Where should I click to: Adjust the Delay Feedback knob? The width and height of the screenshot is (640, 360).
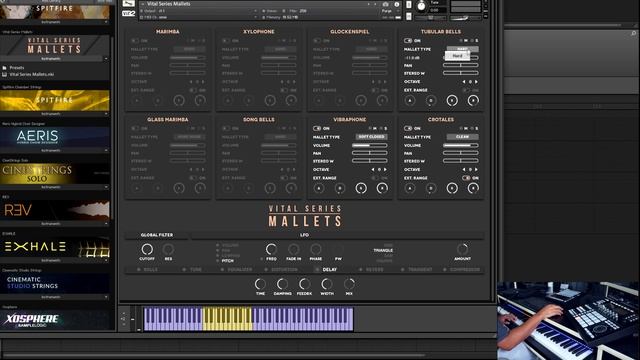pos(304,284)
